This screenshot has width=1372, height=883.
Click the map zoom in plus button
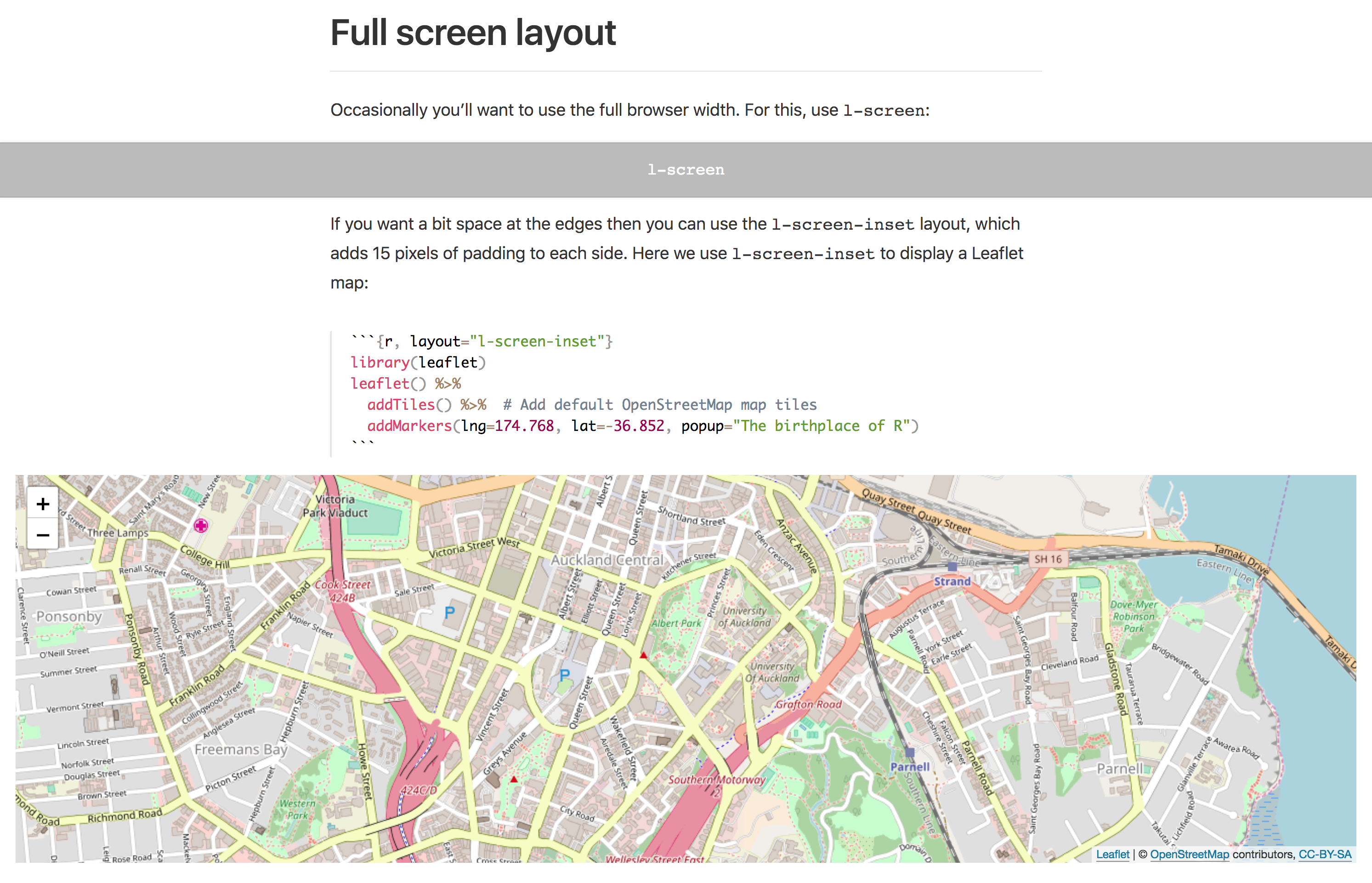pyautogui.click(x=42, y=504)
